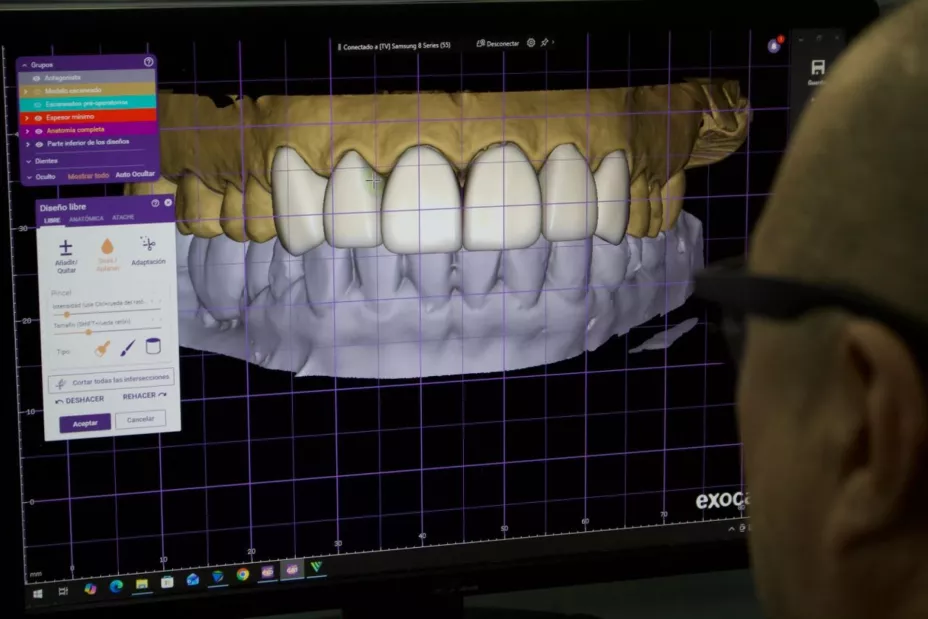Expand the Parte inferior de los diseños group
Screen dimensions: 928x619
[x=27, y=144]
